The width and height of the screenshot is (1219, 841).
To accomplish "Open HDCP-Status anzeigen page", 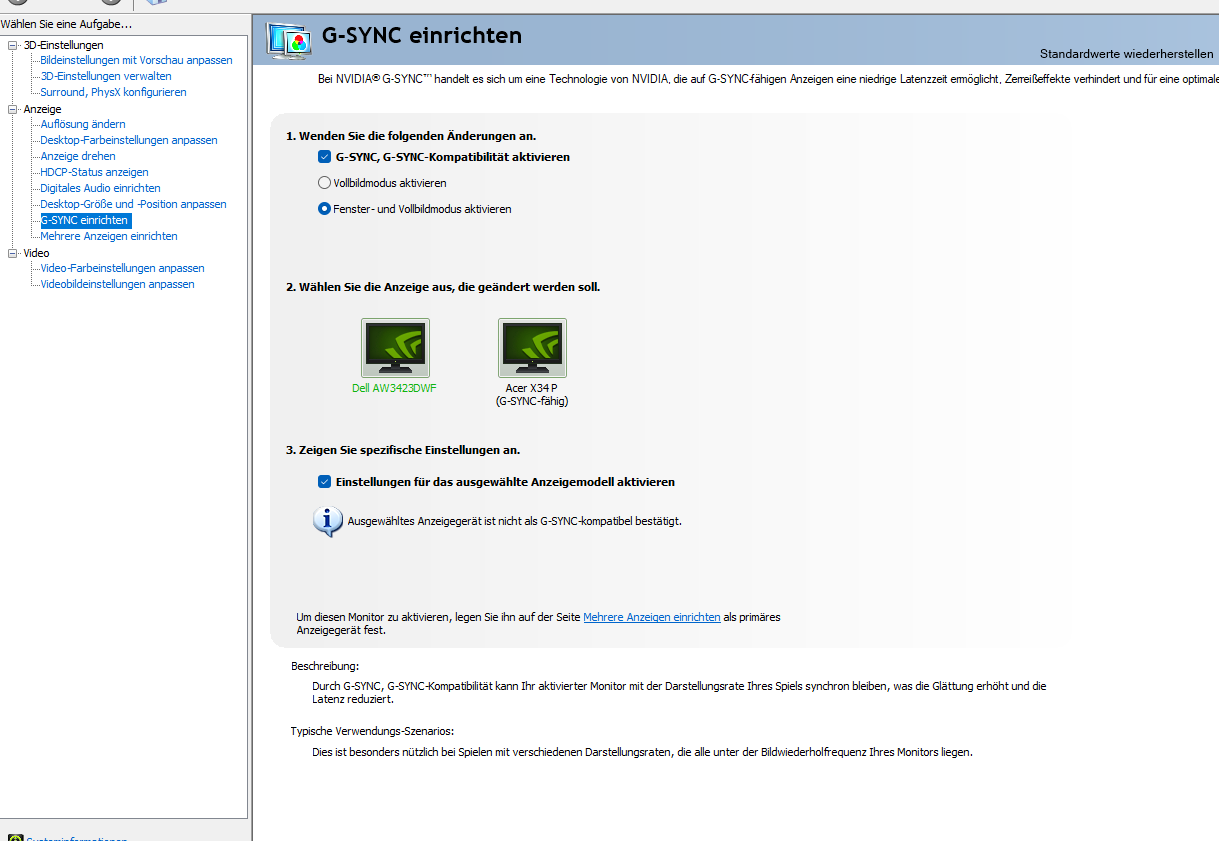I will pyautogui.click(x=94, y=172).
